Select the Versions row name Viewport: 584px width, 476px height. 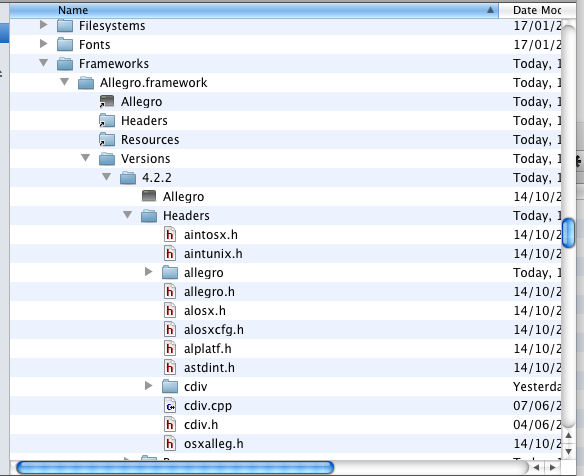[x=146, y=159]
